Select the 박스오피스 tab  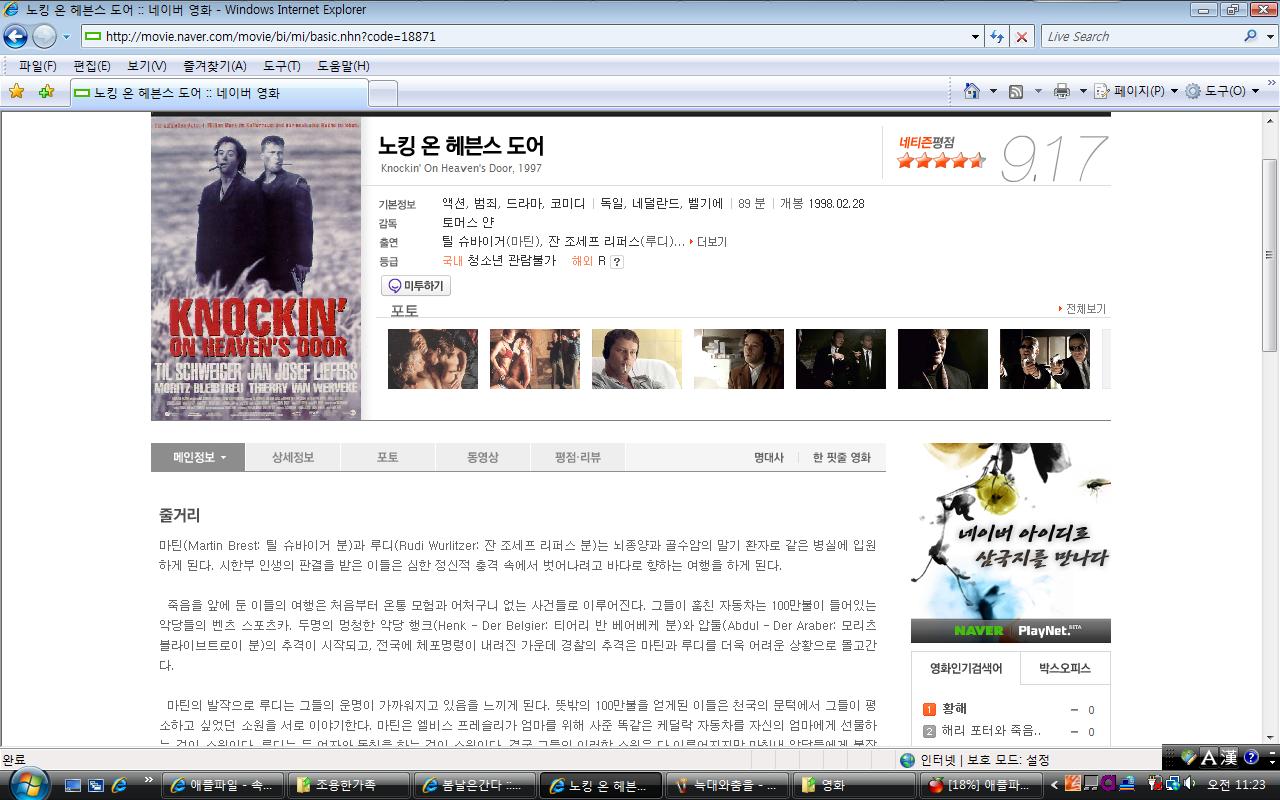click(x=1064, y=668)
